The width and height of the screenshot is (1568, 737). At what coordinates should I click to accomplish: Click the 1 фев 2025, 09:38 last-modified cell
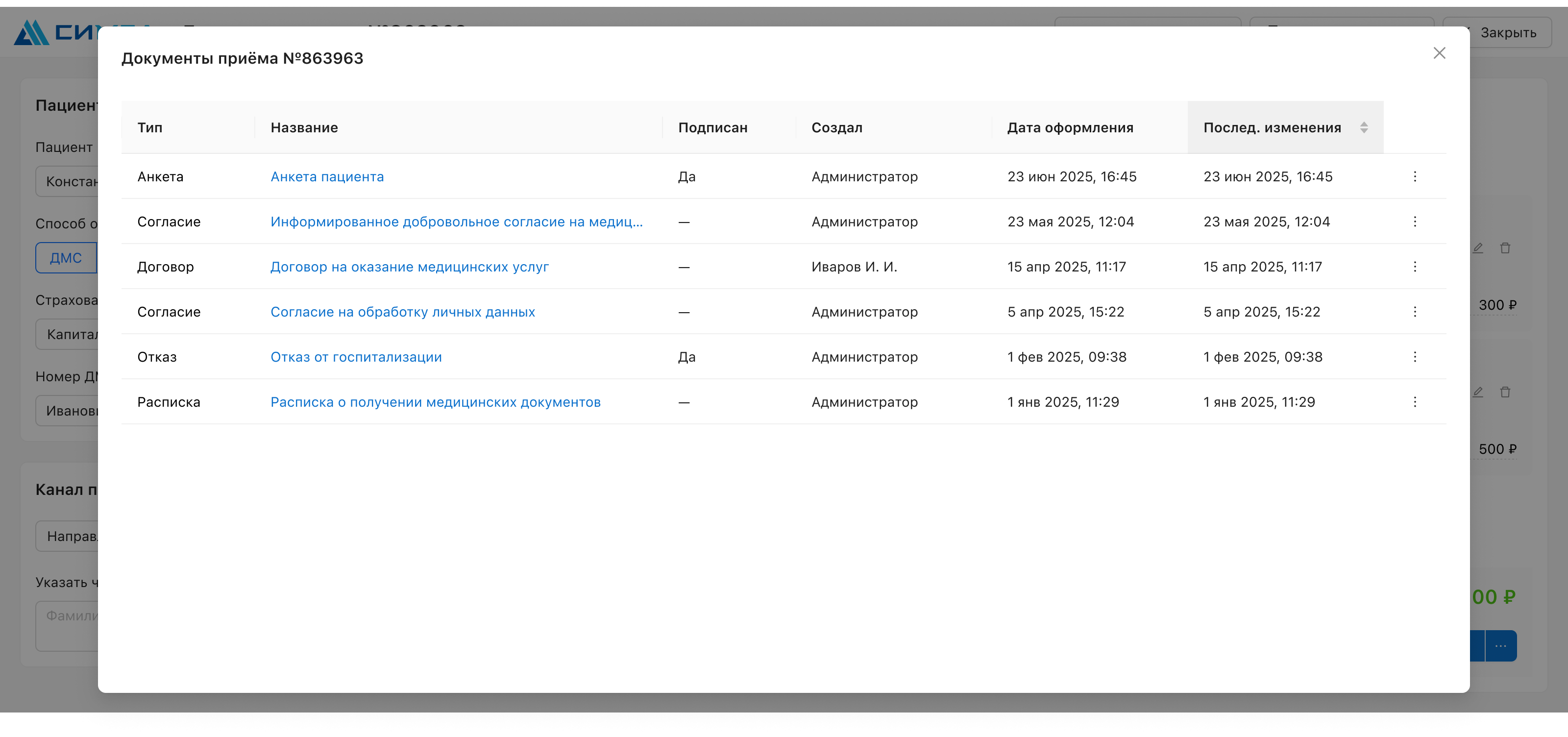(1262, 357)
